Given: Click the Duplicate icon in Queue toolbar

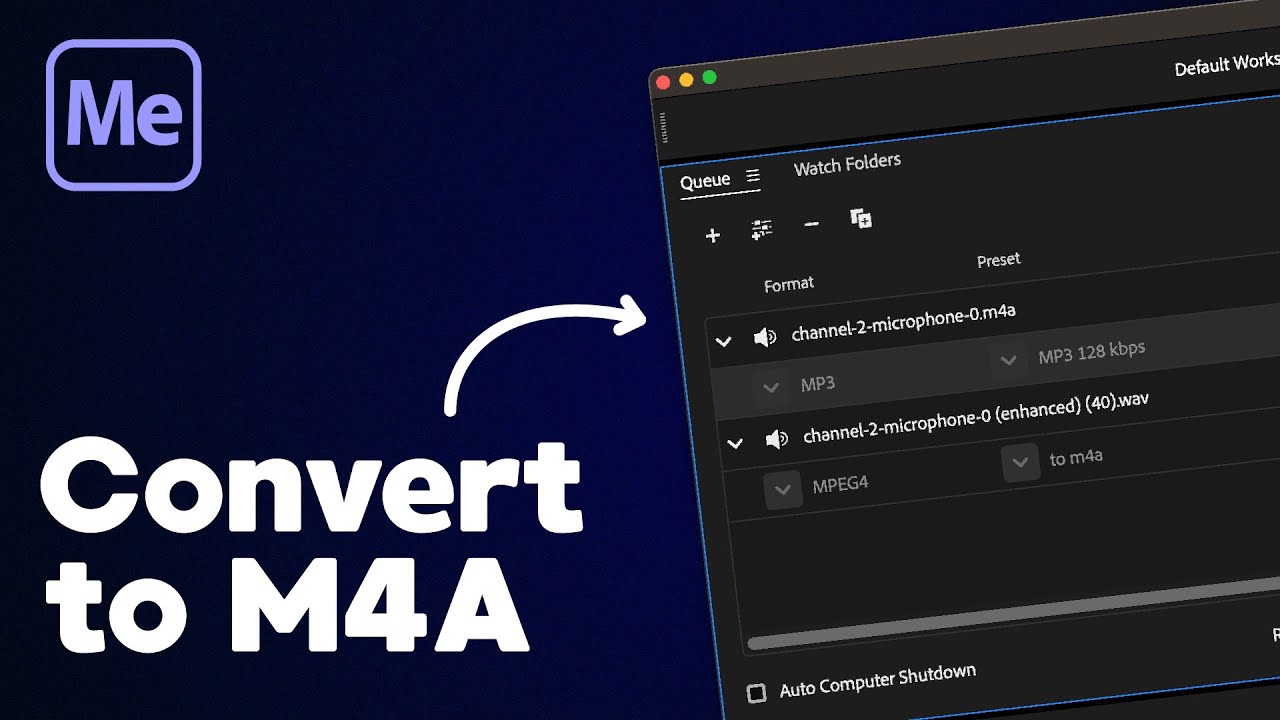Looking at the screenshot, I should [x=860, y=218].
